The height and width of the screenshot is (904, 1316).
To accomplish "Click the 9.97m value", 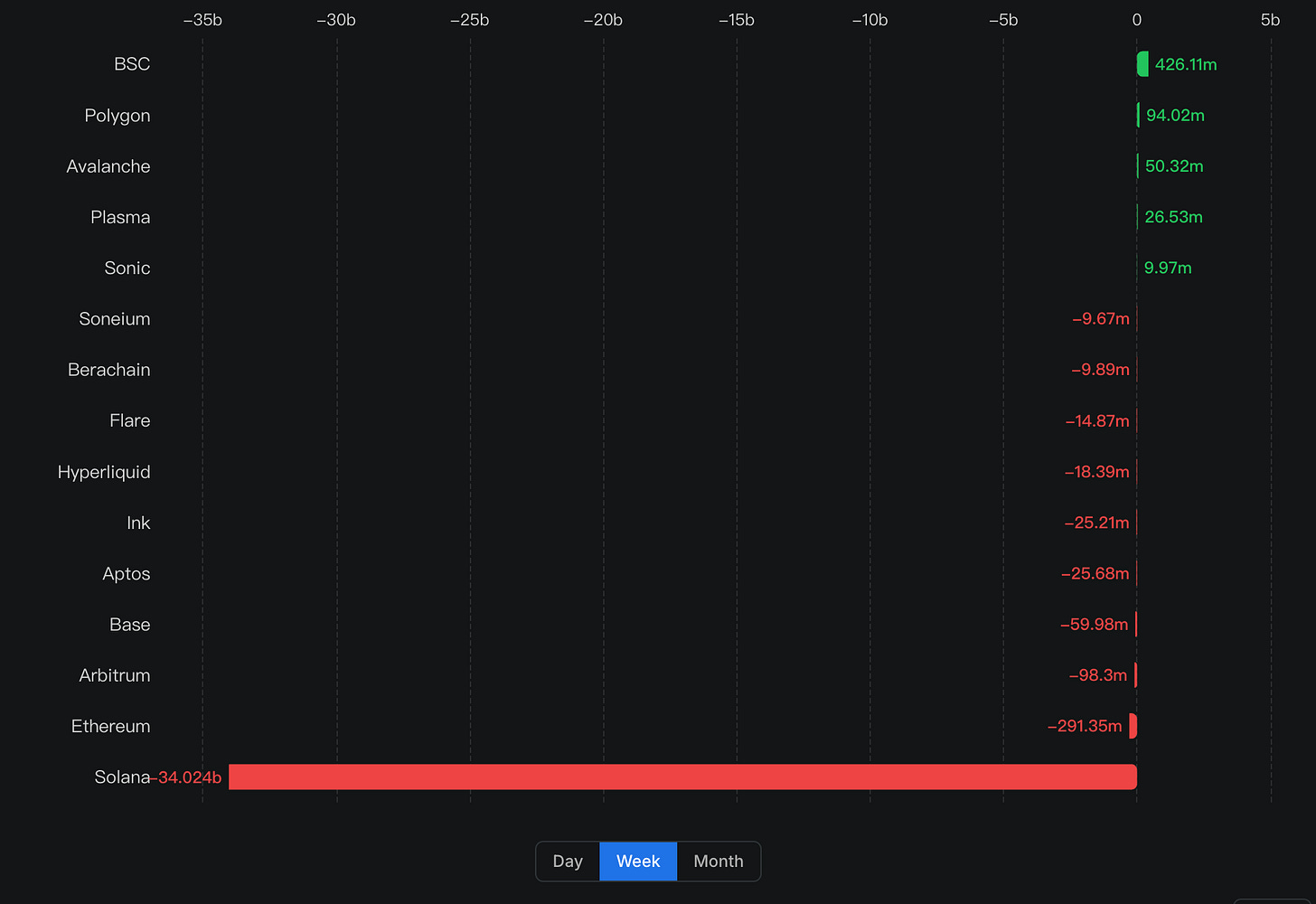I will coord(1168,268).
